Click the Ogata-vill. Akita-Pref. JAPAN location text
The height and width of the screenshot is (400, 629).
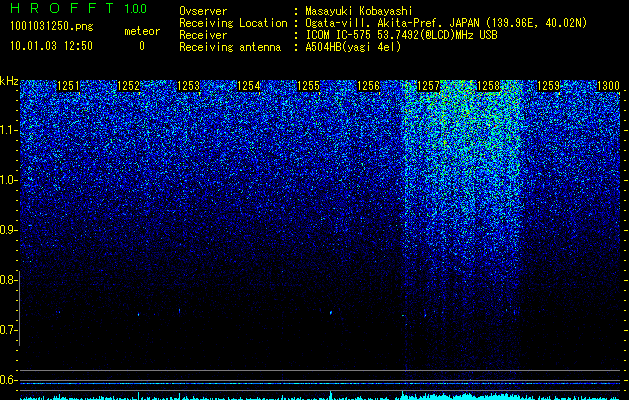coord(446,23)
